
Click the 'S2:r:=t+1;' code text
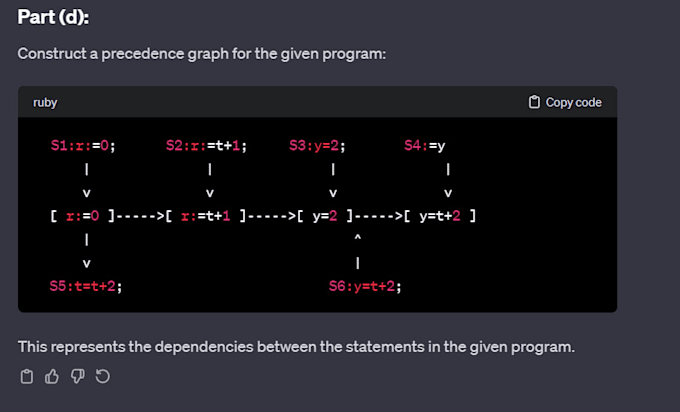206,145
